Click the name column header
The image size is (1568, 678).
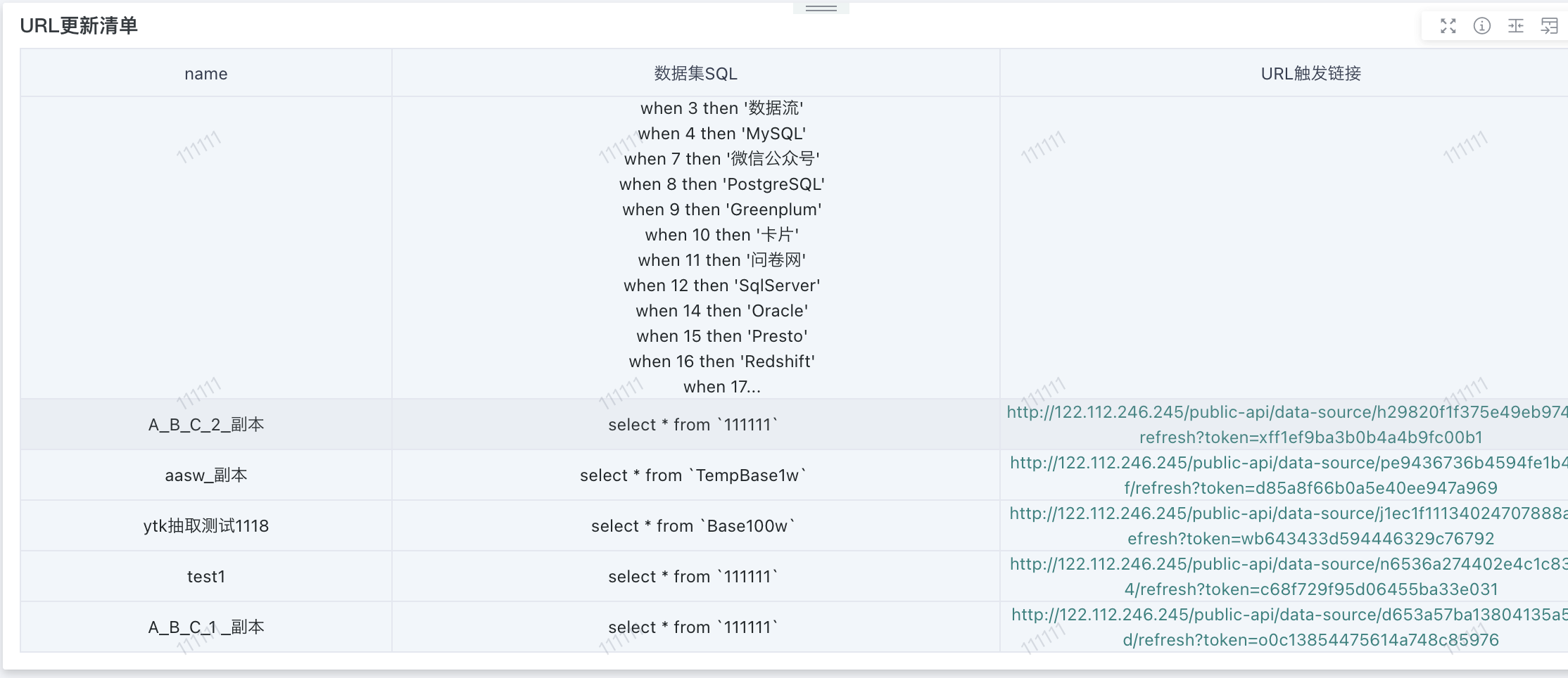tap(206, 74)
